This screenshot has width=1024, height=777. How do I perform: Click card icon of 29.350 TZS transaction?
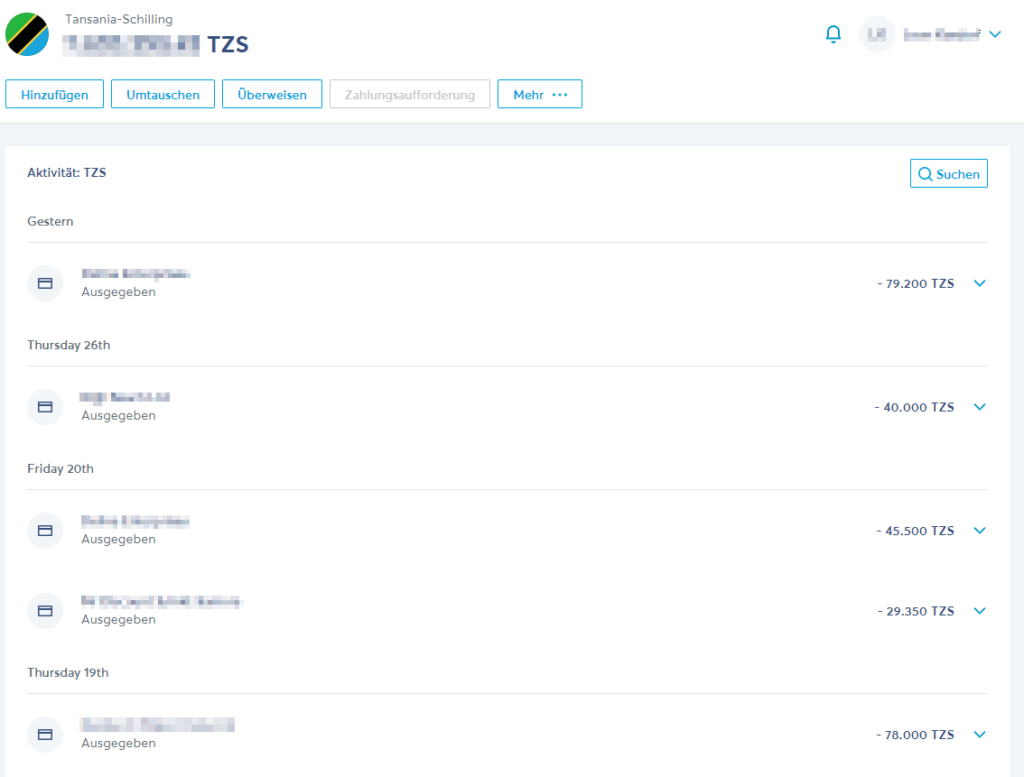pyautogui.click(x=45, y=610)
